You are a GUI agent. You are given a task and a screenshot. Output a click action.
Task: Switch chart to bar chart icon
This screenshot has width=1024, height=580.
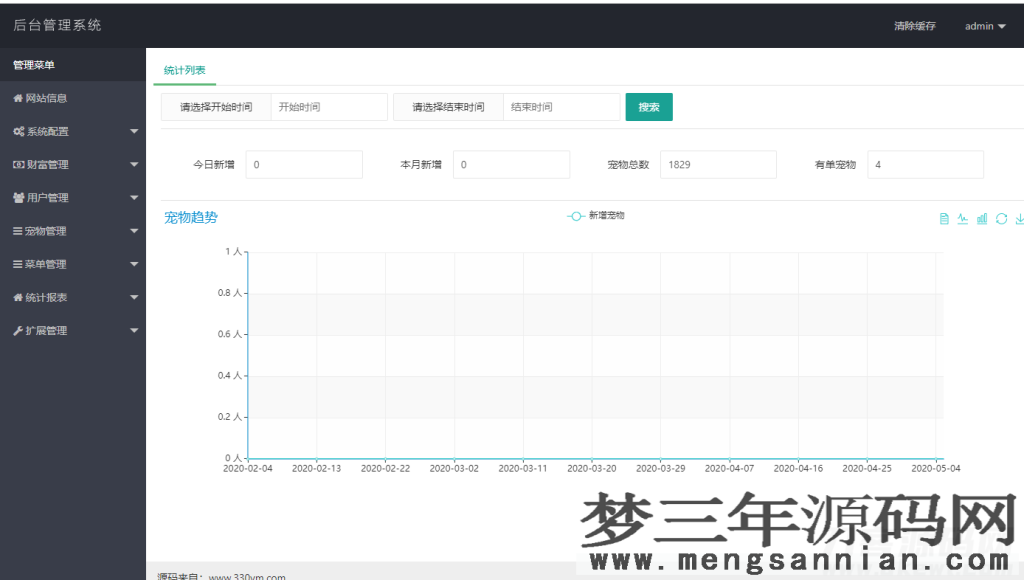pos(981,219)
